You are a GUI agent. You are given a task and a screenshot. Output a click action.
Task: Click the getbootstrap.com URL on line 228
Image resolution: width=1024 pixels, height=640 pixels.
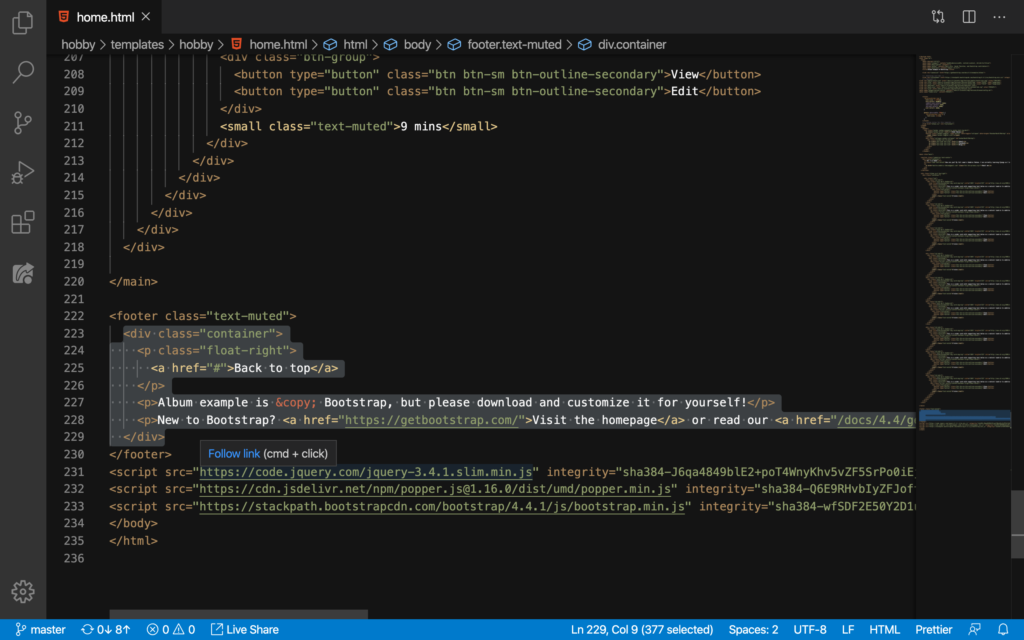[x=431, y=420]
